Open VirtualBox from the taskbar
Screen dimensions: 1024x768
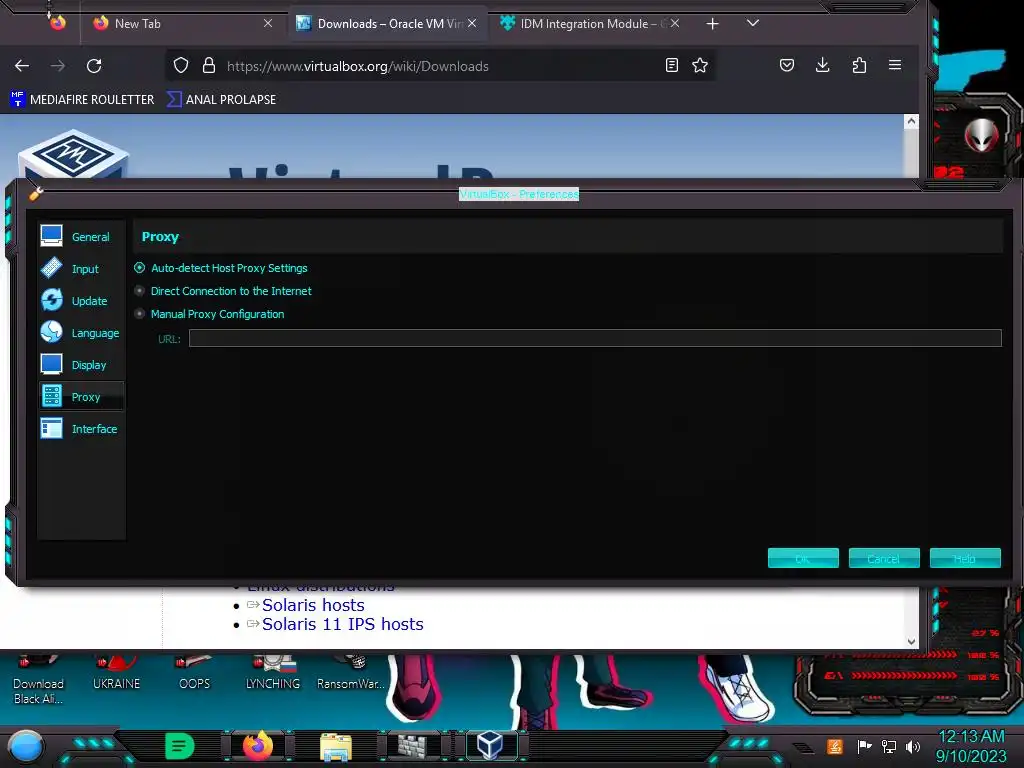coord(490,745)
